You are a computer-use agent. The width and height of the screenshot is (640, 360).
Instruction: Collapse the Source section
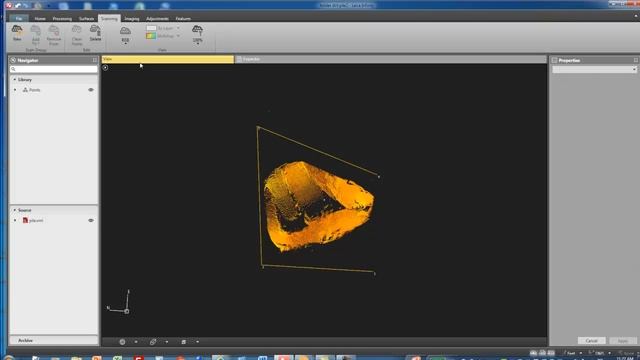tap(15, 210)
